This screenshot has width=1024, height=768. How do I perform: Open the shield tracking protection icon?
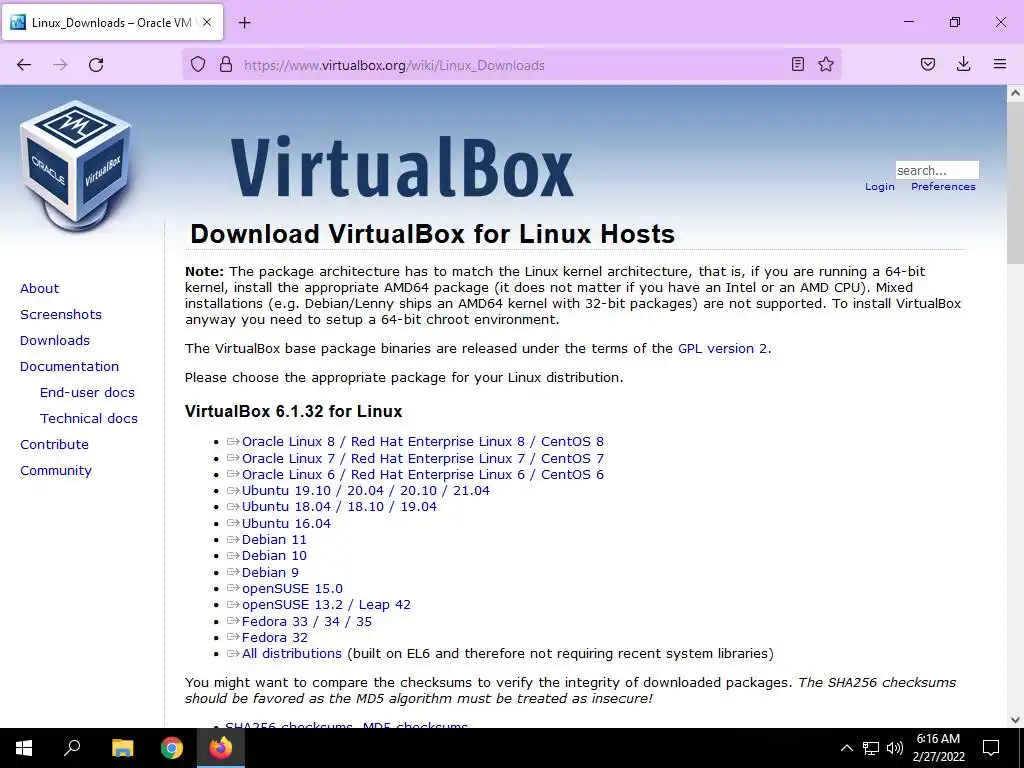point(198,65)
